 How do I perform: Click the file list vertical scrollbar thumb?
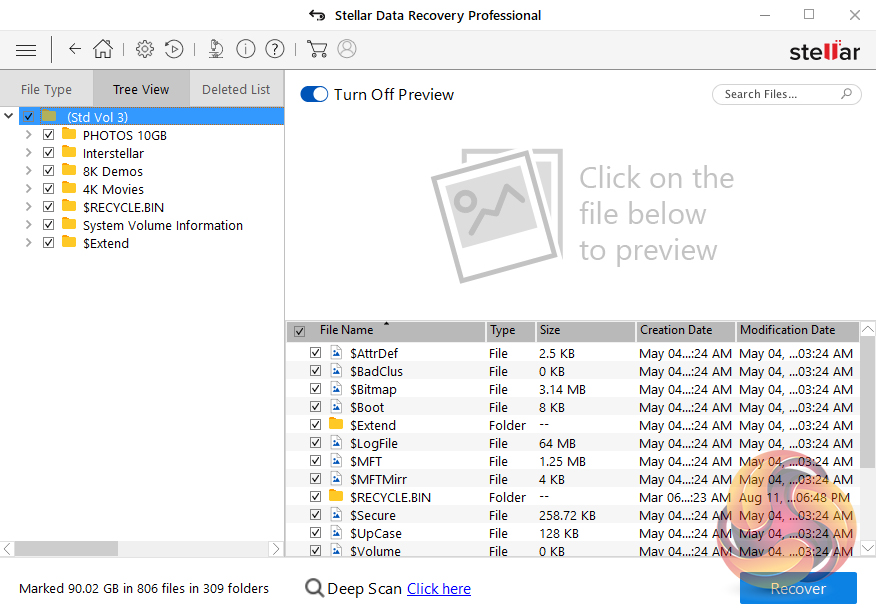(868, 402)
